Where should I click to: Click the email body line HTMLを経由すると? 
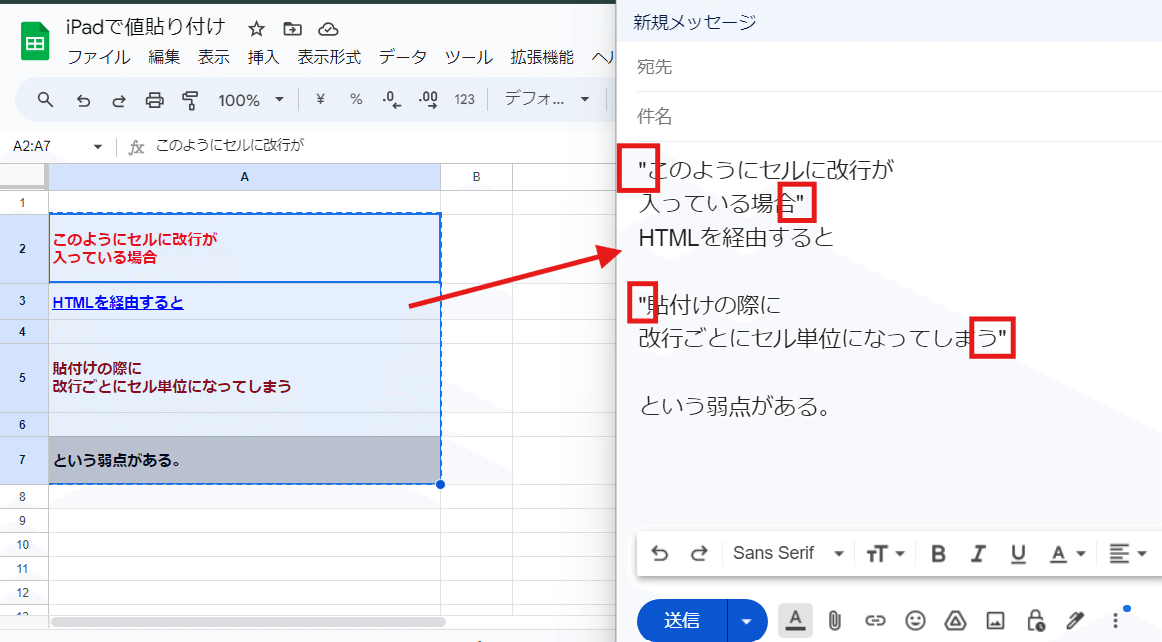736,238
